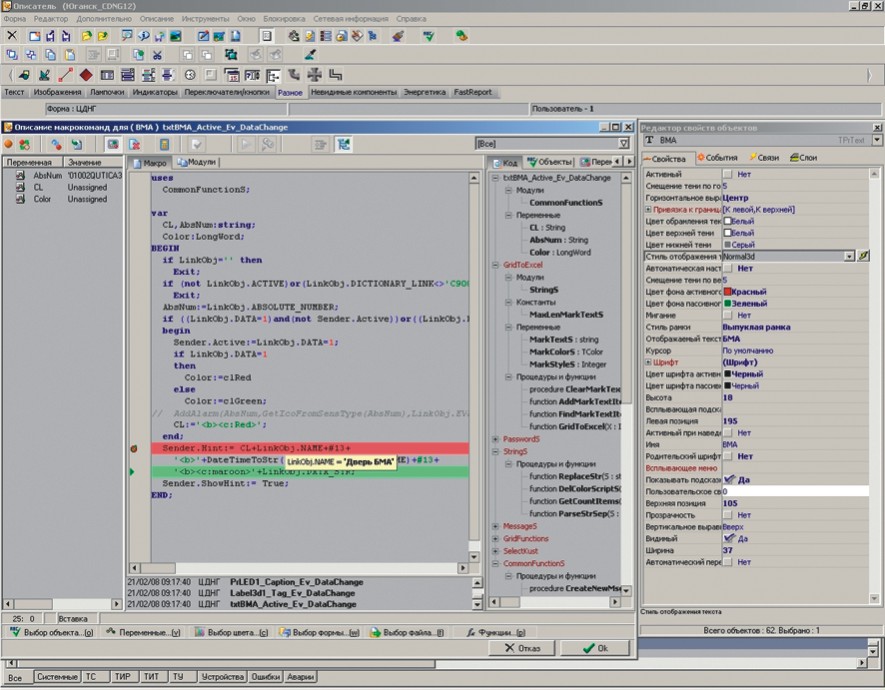Viewport: 885px width, 690px height.
Task: Click the highlighted tree icon in the macro toolbar
Action: (x=344, y=144)
